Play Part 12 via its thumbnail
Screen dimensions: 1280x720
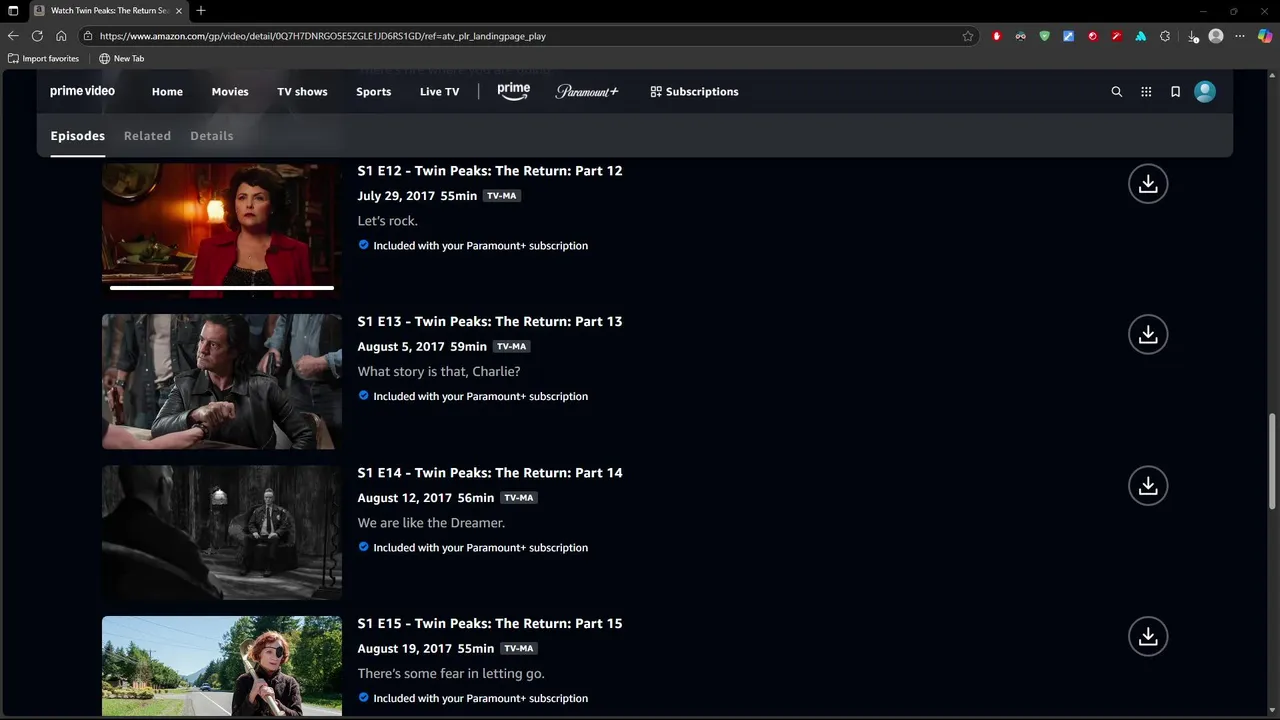pyautogui.click(x=222, y=231)
